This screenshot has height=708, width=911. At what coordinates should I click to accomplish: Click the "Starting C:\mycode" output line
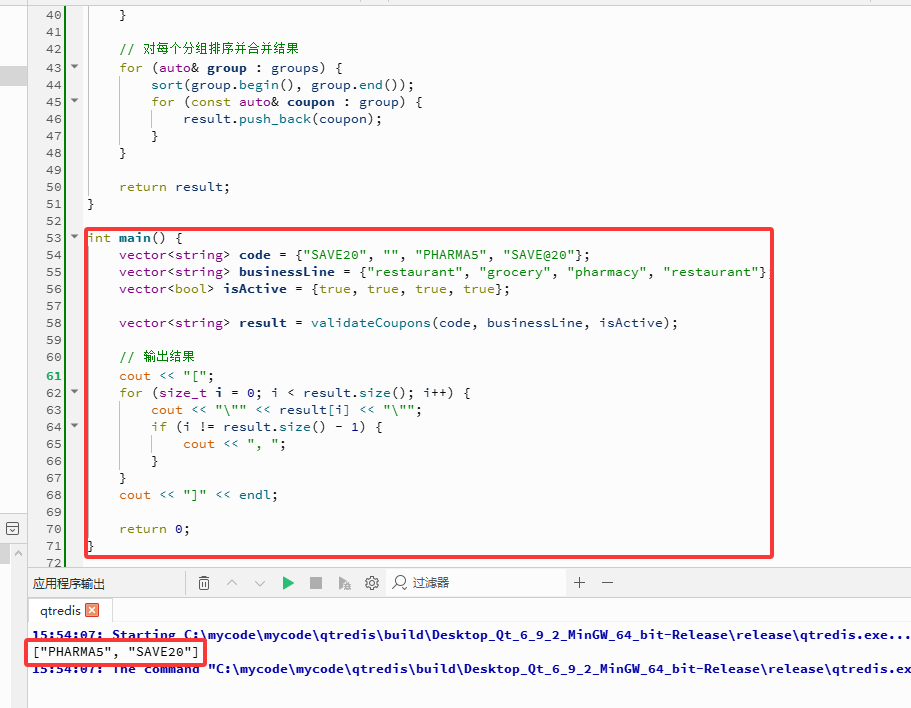pyautogui.click(x=471, y=635)
